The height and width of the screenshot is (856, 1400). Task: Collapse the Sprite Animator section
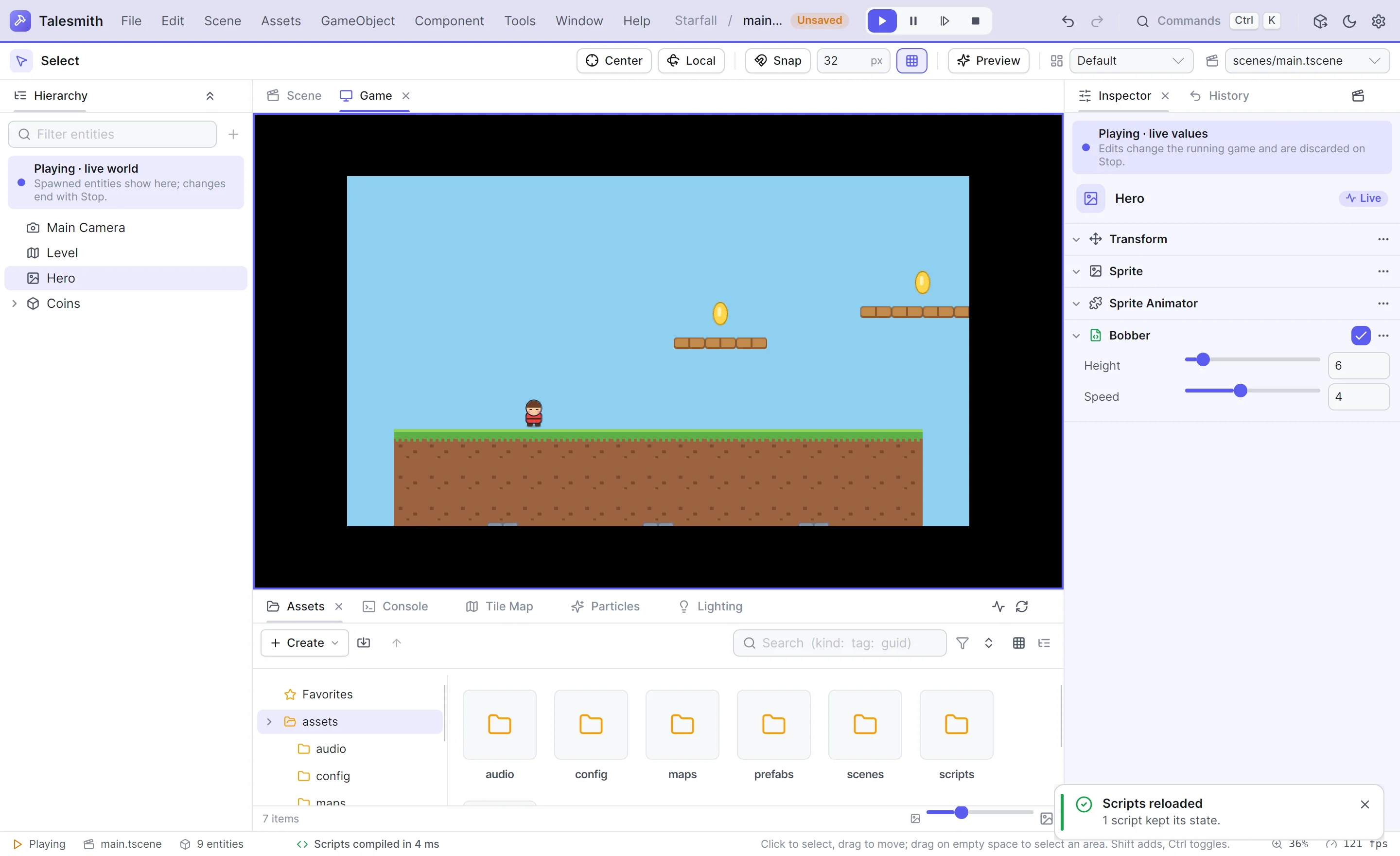[x=1076, y=303]
